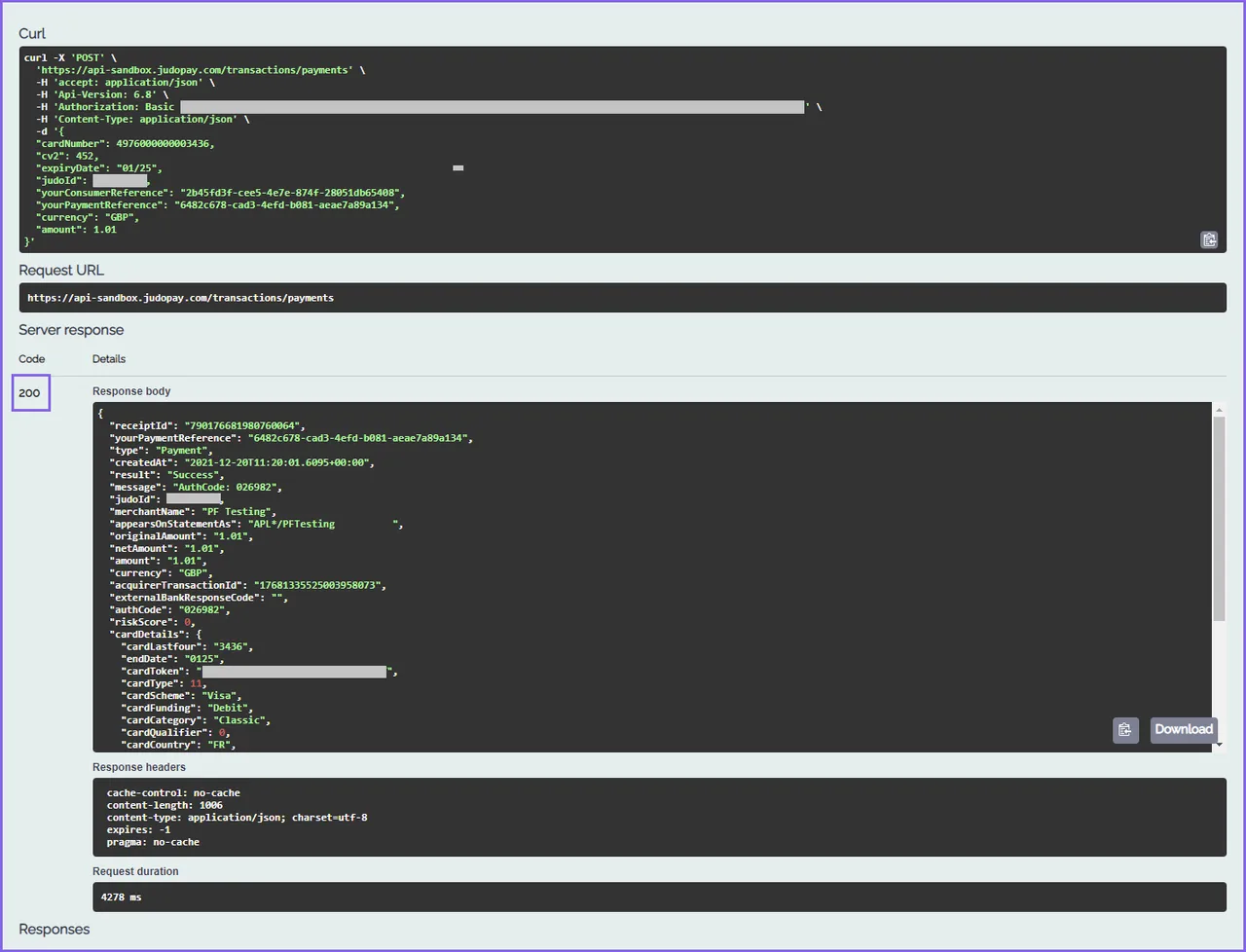
Task: Download the response body
Action: point(1183,729)
